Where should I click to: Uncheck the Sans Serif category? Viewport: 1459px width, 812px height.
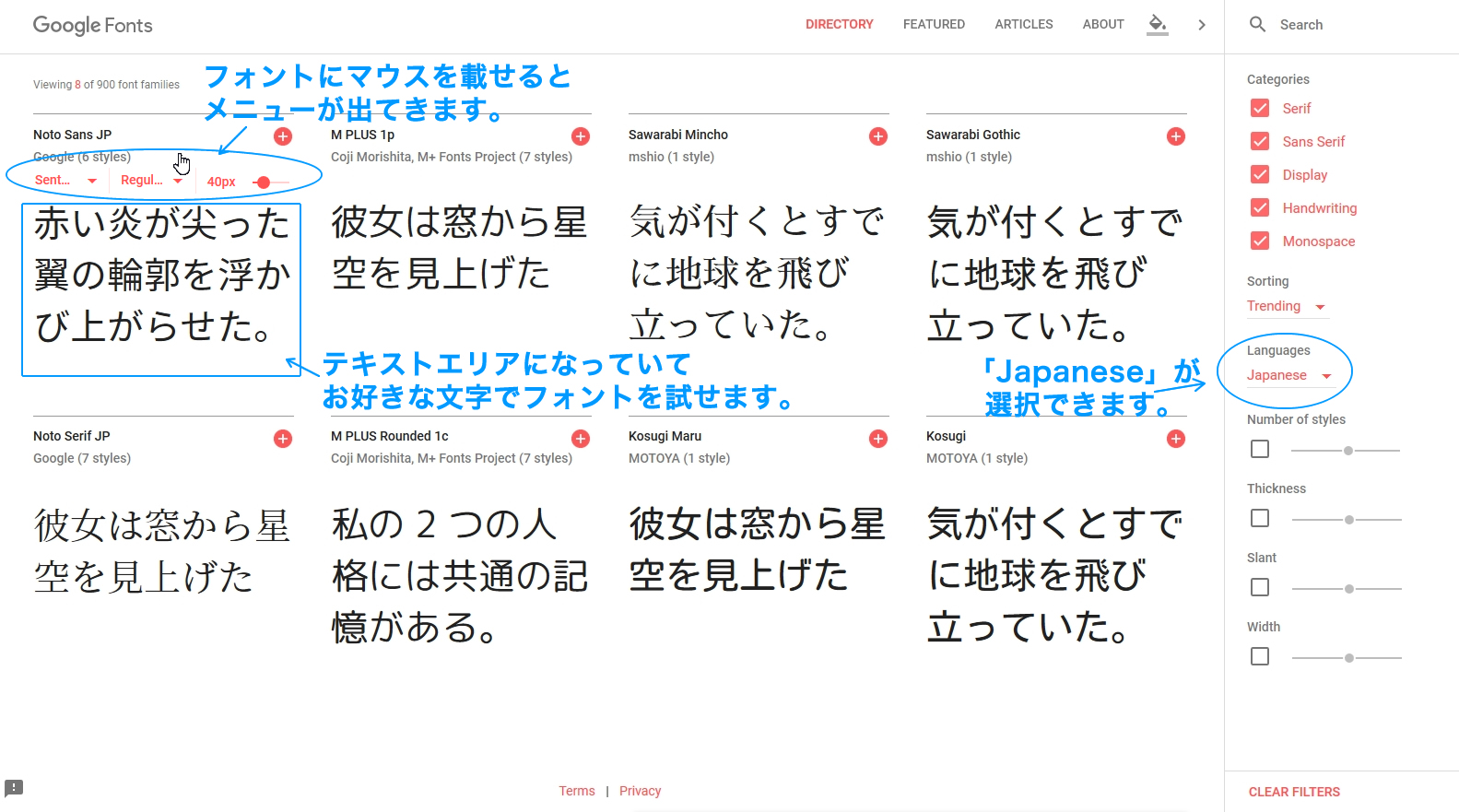(x=1260, y=141)
